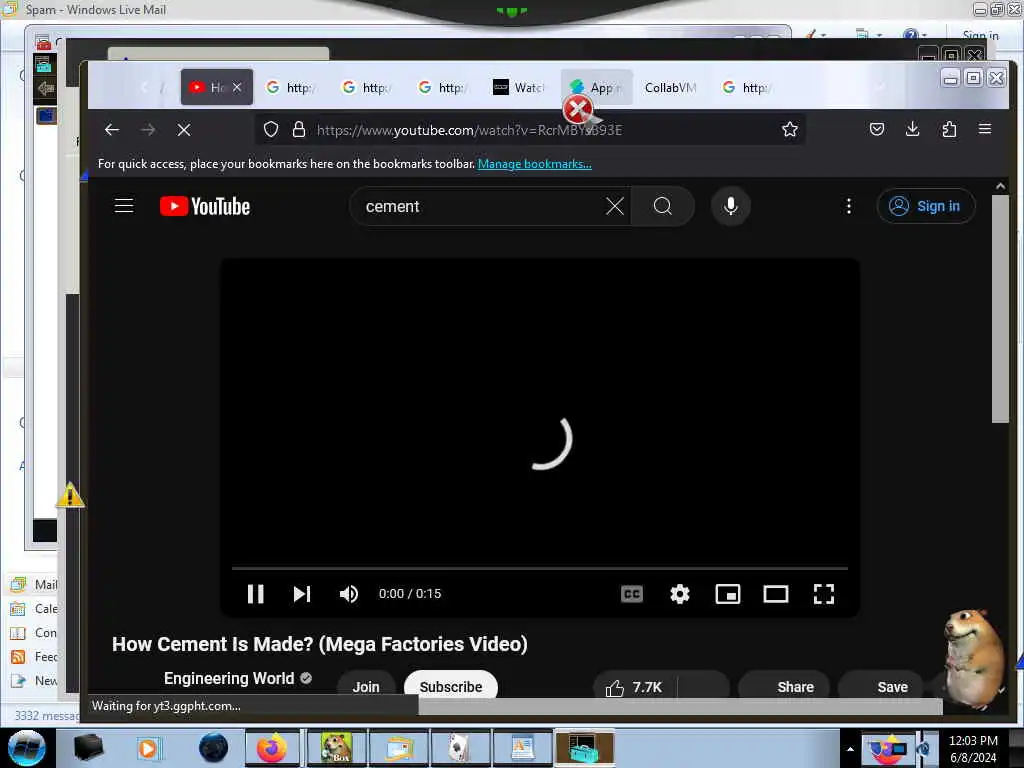This screenshot has height=768, width=1024.
Task: Switch to first Google http tab
Action: pyautogui.click(x=292, y=87)
